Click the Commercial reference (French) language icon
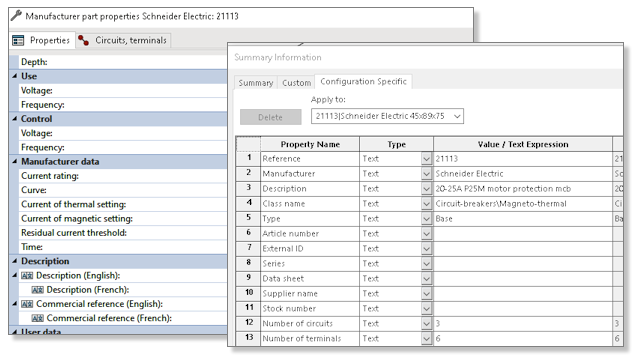640x360 pixels. [x=38, y=319]
